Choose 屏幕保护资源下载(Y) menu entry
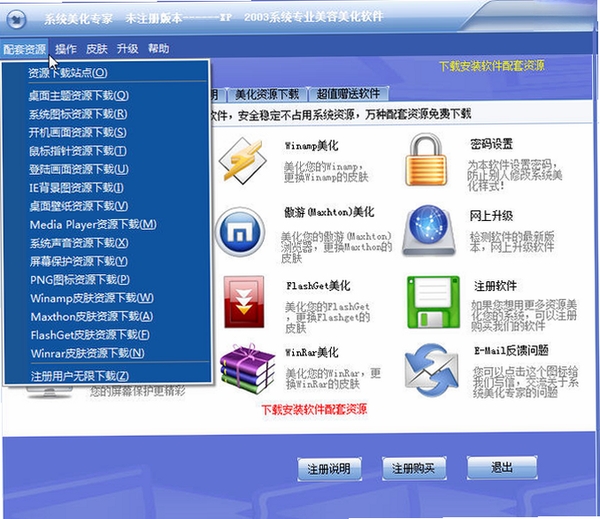 79,261
